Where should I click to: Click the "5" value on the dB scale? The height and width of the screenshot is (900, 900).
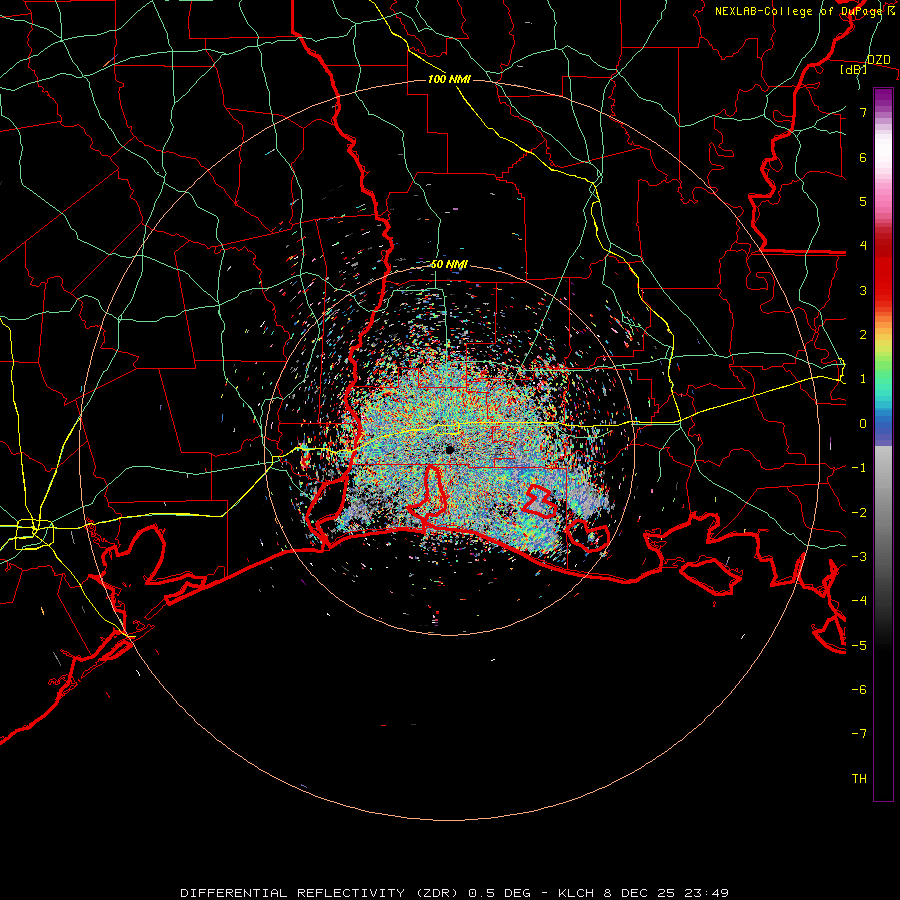(x=863, y=201)
